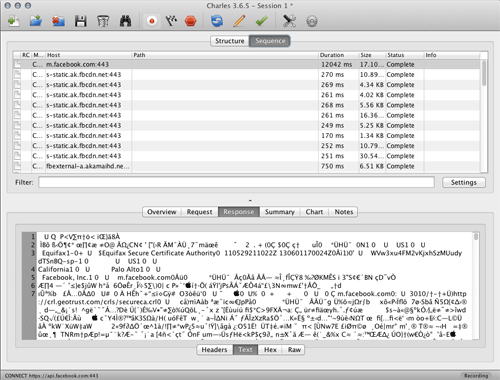Screen dimensions: 500x380
Task: Click the filter Settings button
Action: coord(464,182)
